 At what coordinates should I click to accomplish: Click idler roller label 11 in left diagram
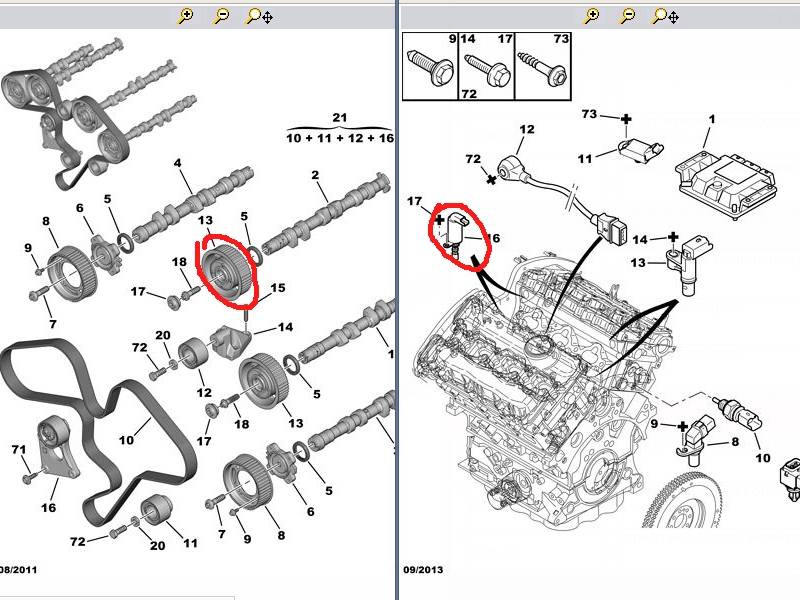pyautogui.click(x=191, y=543)
